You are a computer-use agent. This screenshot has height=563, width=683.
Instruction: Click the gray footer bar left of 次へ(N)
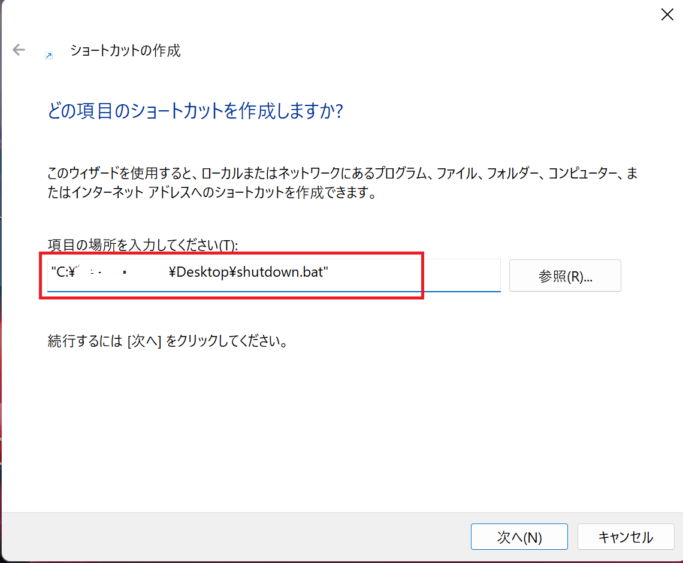(235, 536)
